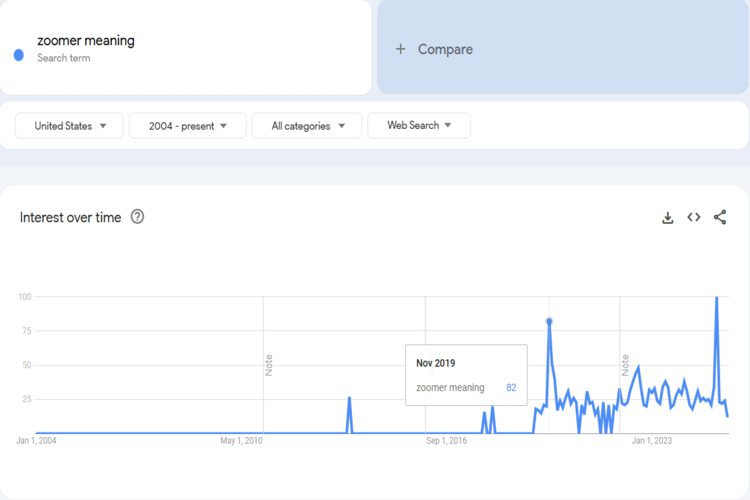This screenshot has width=750, height=500.
Task: Click the 75 value on y-axis
Action: pyautogui.click(x=27, y=331)
